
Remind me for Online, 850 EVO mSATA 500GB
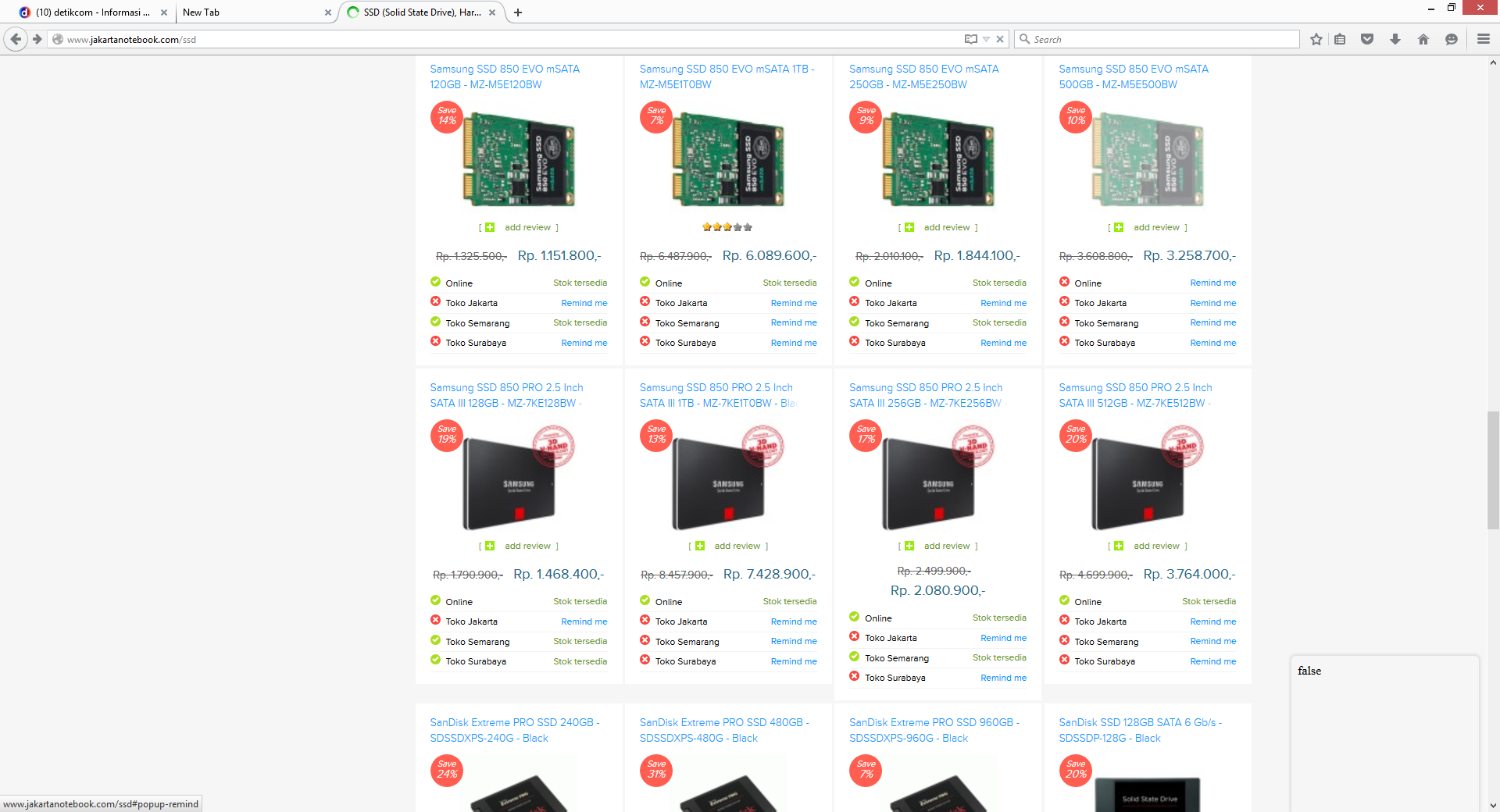(1213, 283)
